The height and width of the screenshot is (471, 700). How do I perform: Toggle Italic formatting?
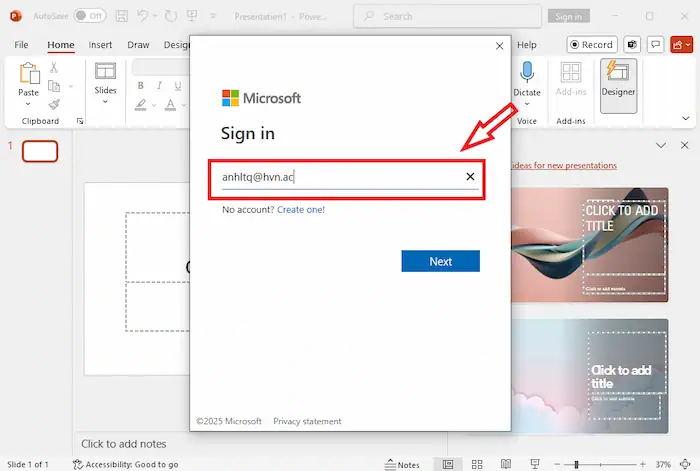pos(159,86)
